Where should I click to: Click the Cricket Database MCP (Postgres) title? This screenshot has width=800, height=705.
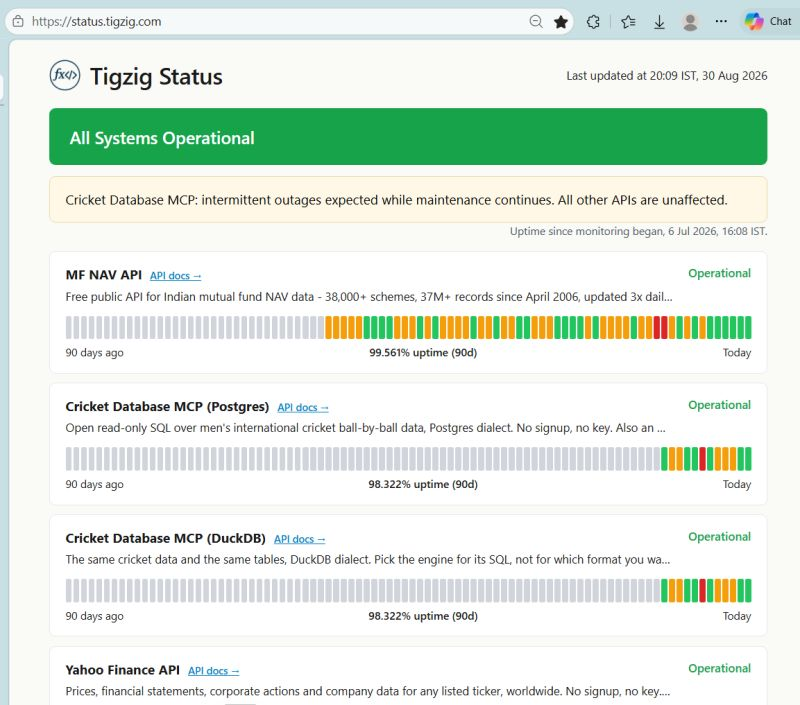(167, 407)
